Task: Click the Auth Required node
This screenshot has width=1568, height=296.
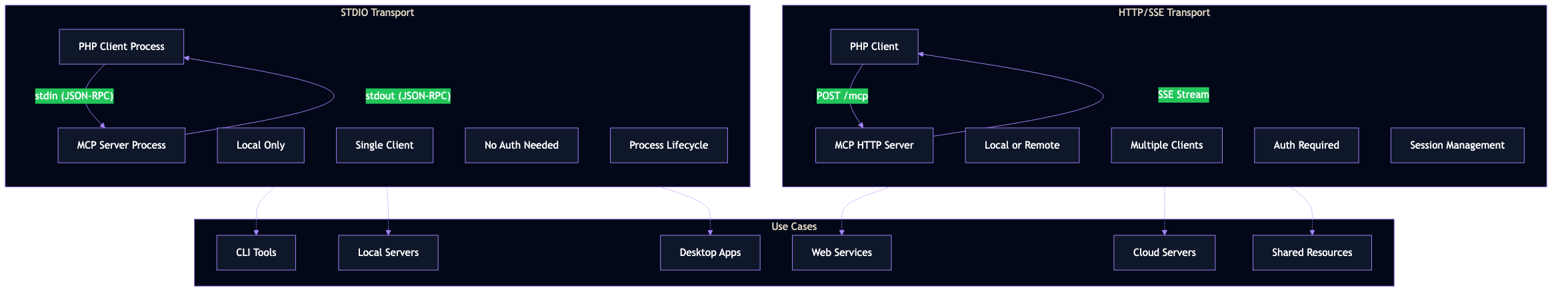Action: point(1306,145)
